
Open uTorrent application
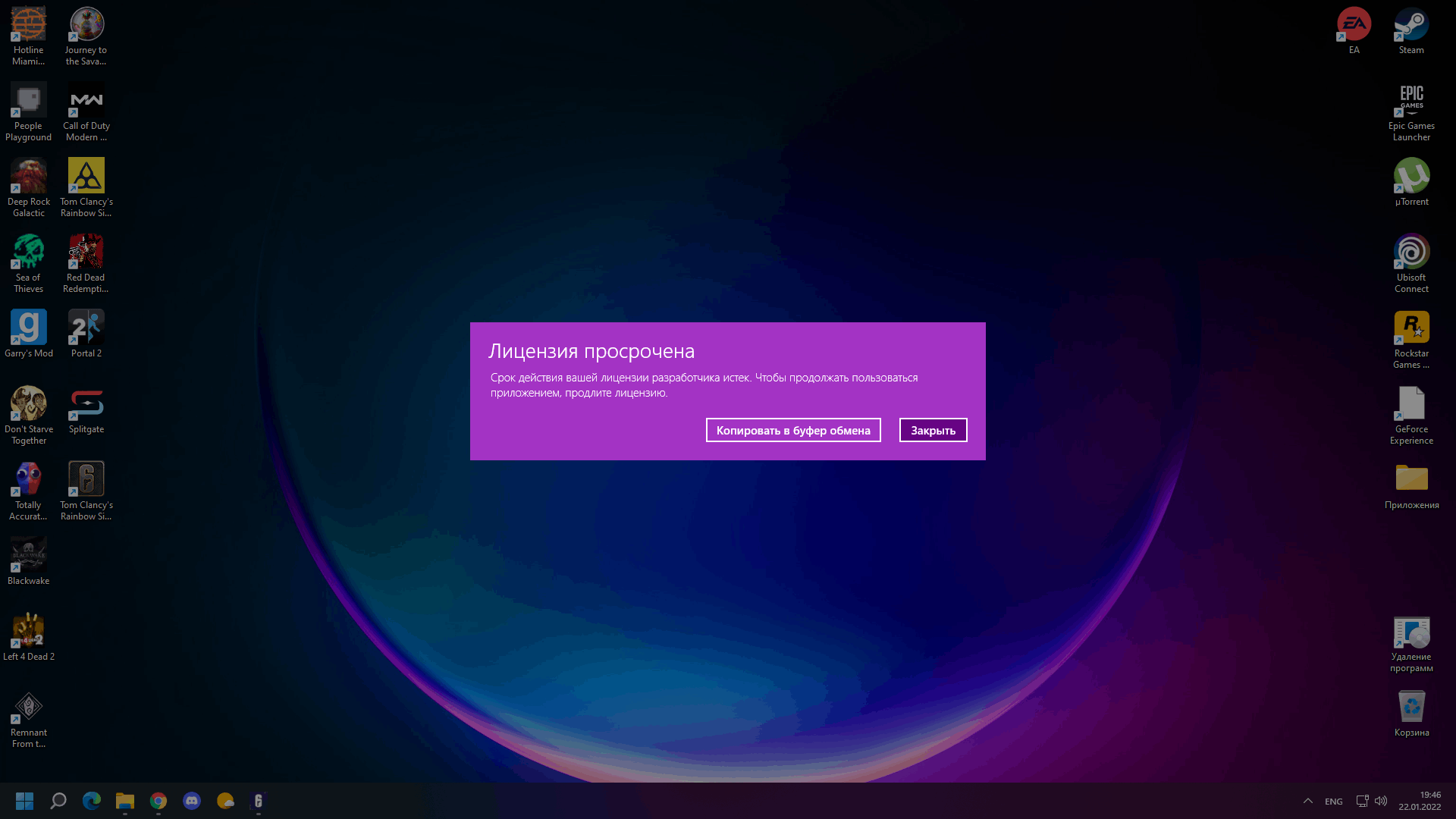point(1411,176)
